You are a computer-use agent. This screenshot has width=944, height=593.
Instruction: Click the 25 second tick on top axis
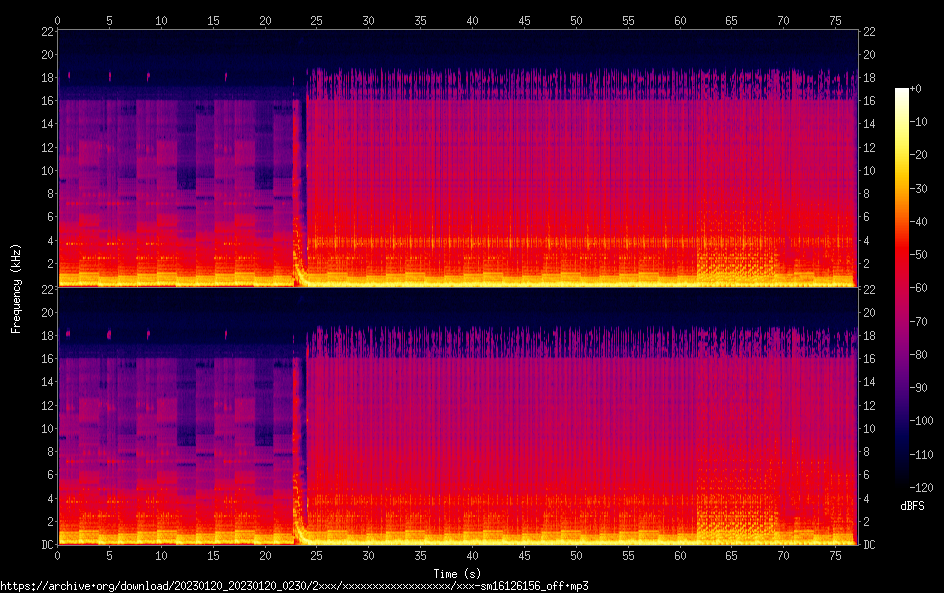(317, 20)
